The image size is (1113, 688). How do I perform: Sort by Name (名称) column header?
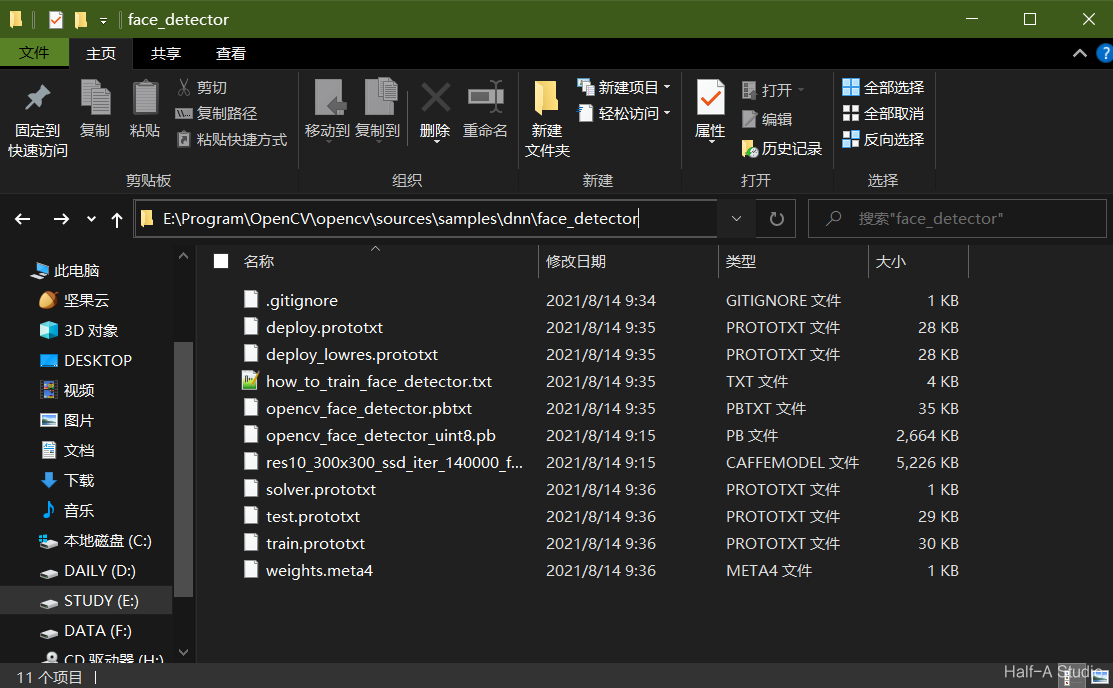tap(259, 261)
